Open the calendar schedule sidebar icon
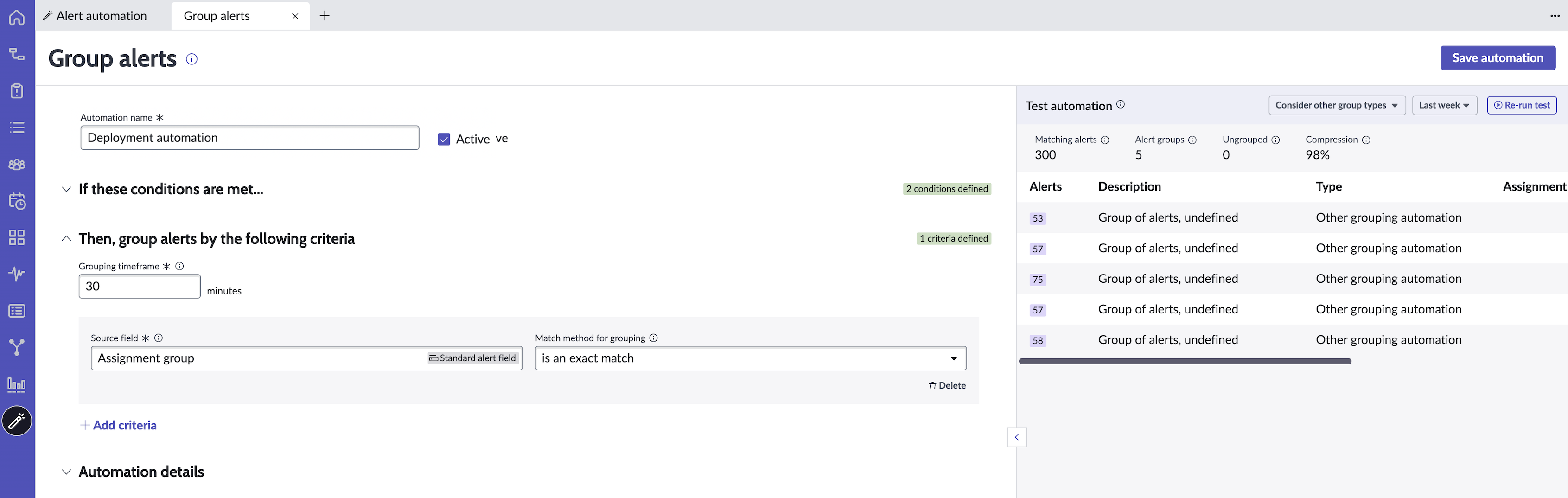Screen dimensions: 1568x498 point(17,201)
